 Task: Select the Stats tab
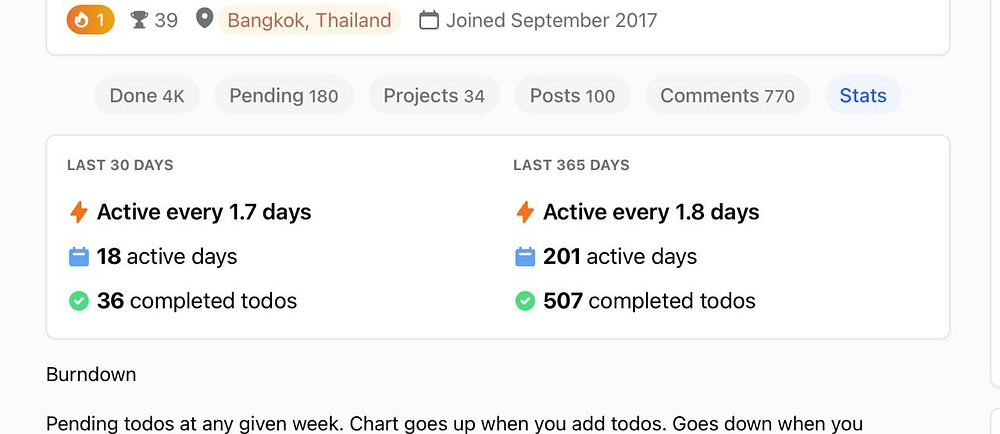point(863,96)
